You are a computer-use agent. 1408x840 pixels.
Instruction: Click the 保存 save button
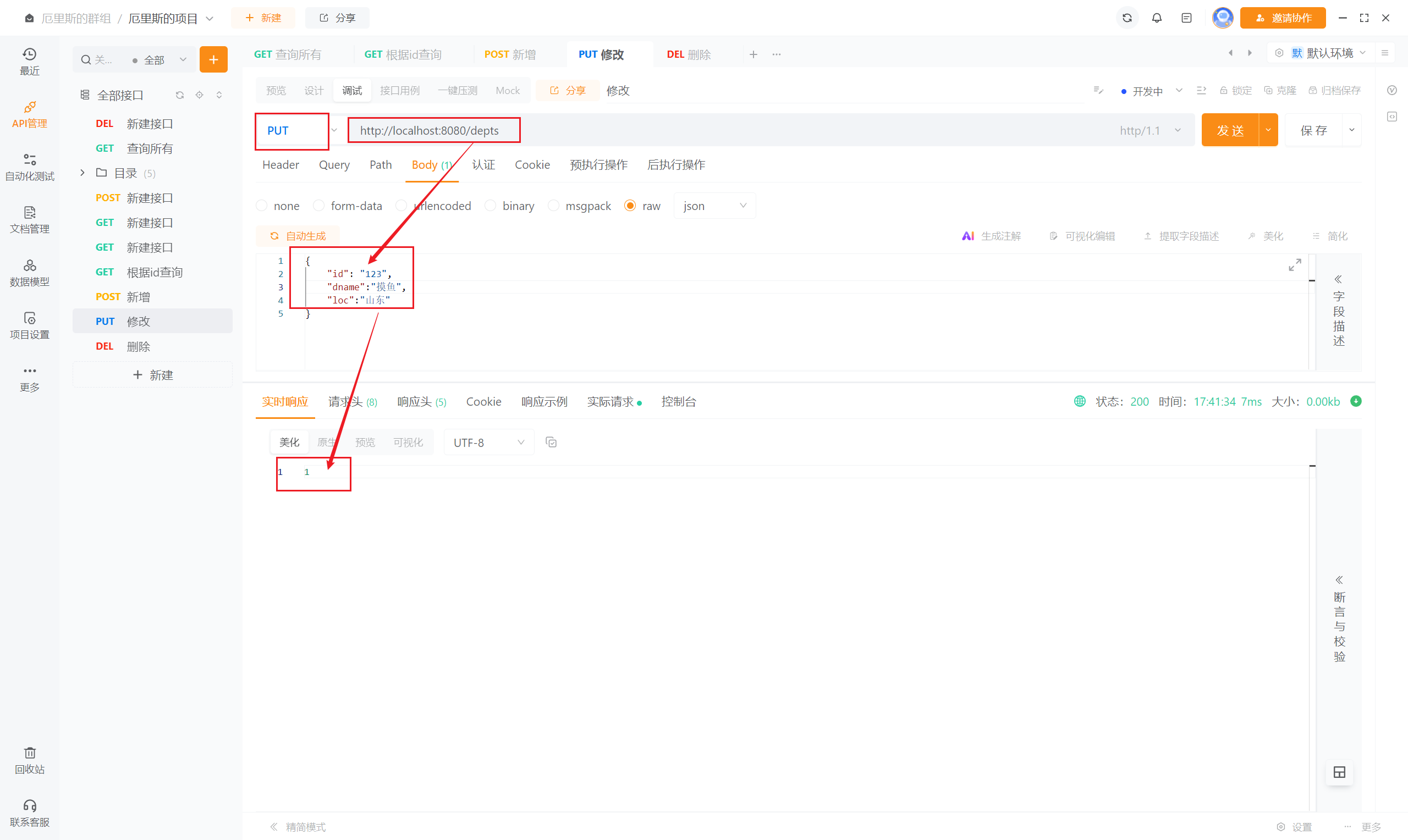click(1313, 130)
